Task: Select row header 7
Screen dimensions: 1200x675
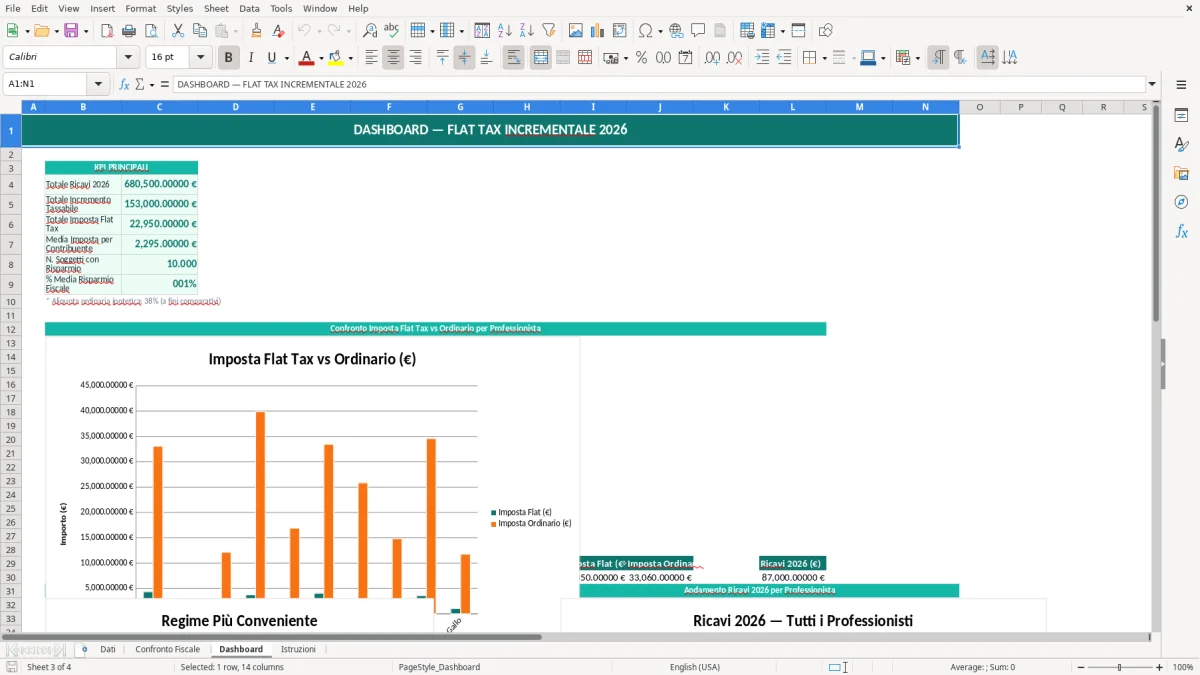Action: click(10, 244)
